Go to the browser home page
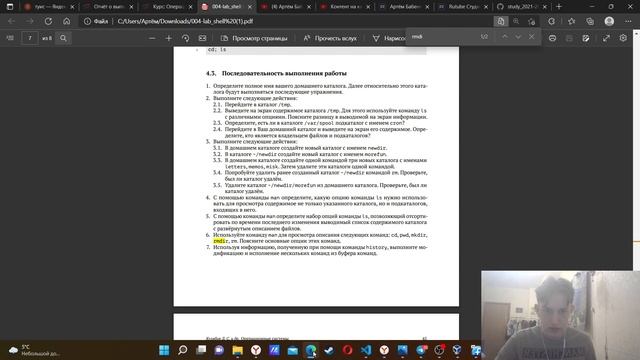 67,21
